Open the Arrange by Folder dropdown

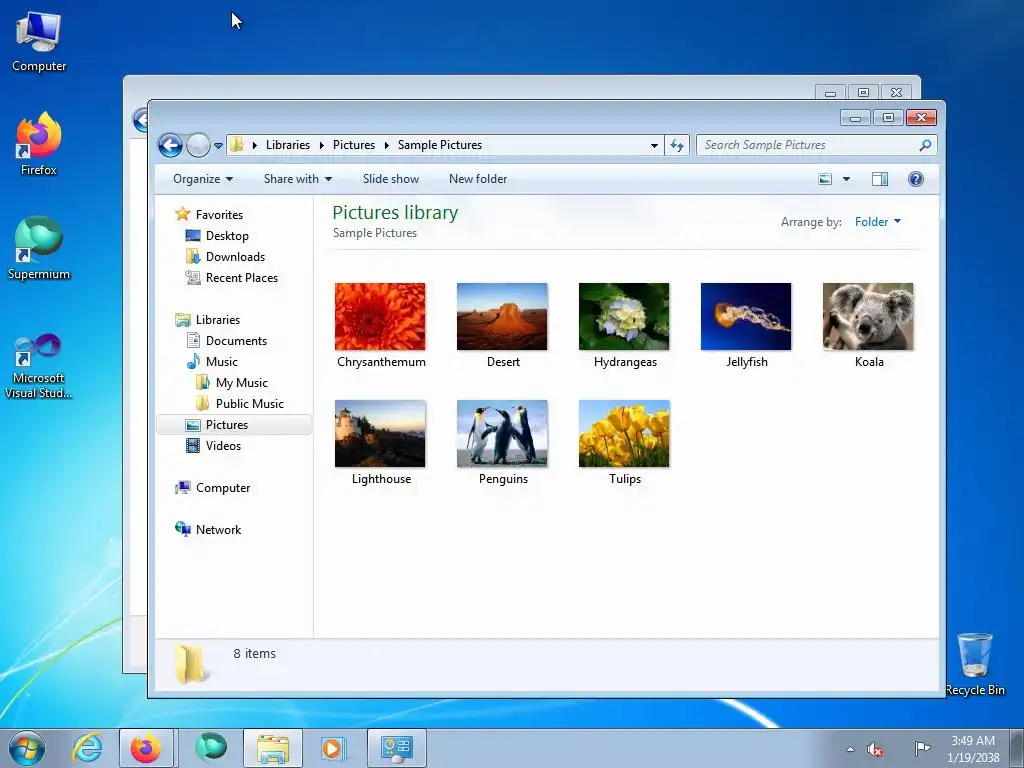[878, 222]
